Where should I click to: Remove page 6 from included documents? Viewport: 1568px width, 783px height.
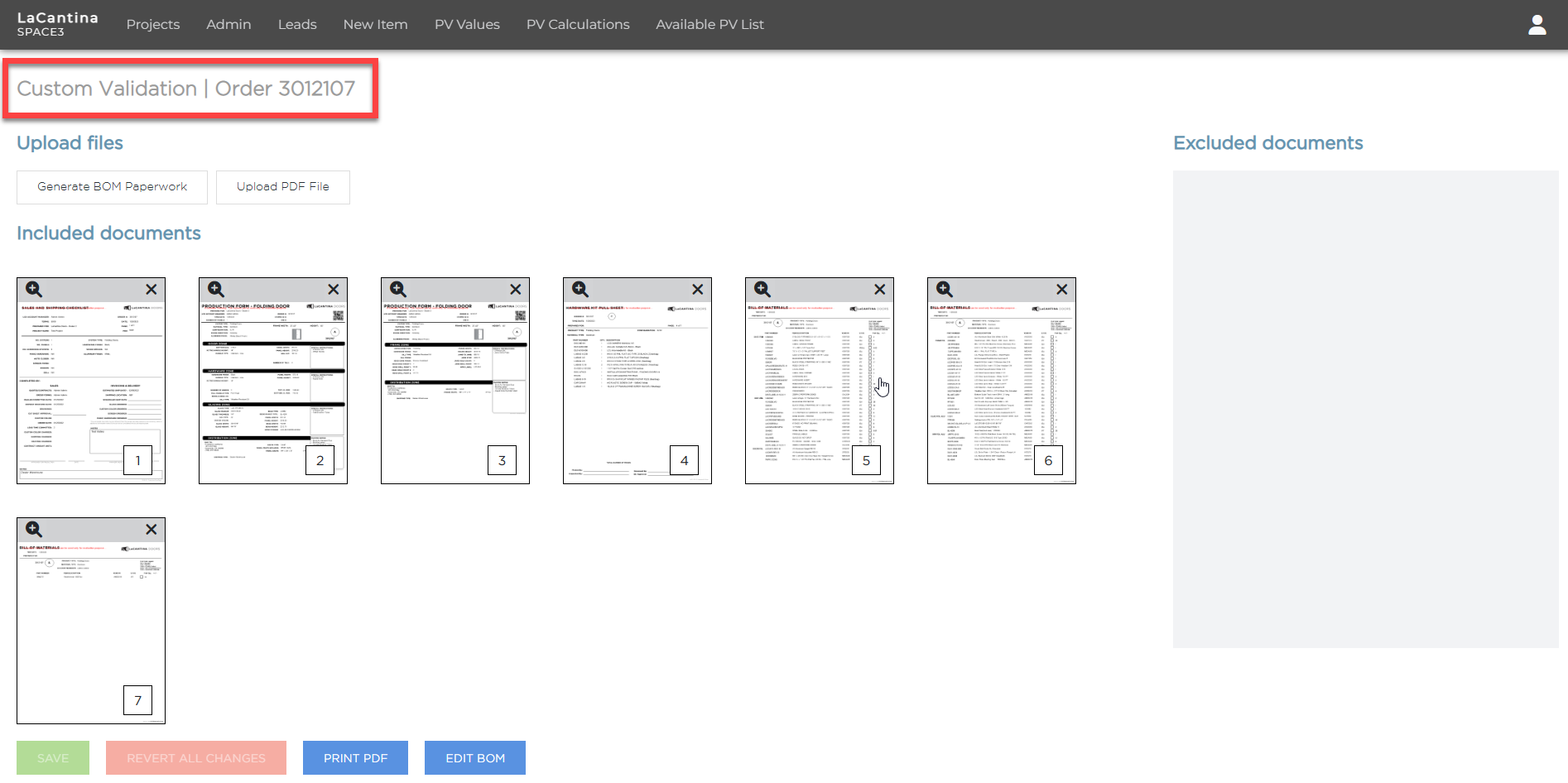pyautogui.click(x=1062, y=289)
